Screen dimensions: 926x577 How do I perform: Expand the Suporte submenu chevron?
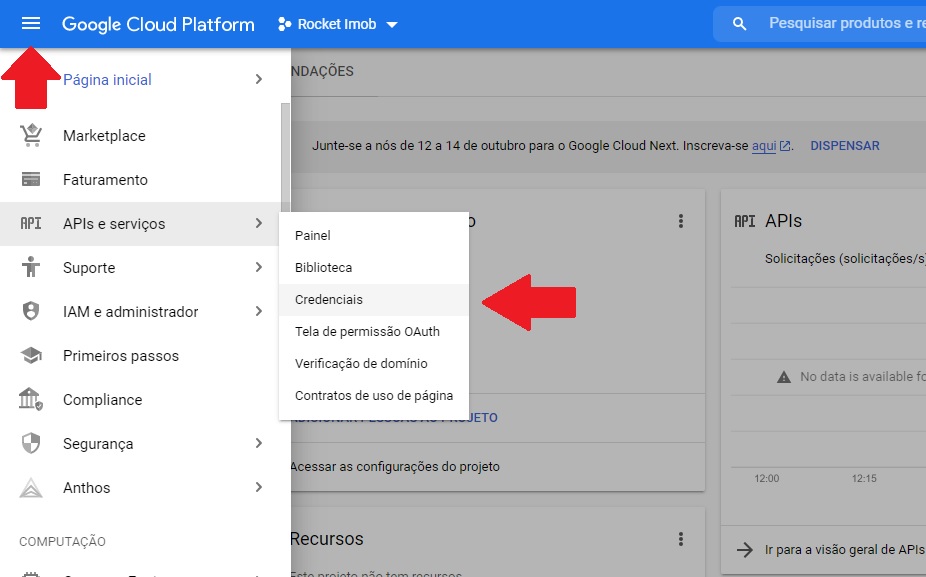(x=259, y=268)
